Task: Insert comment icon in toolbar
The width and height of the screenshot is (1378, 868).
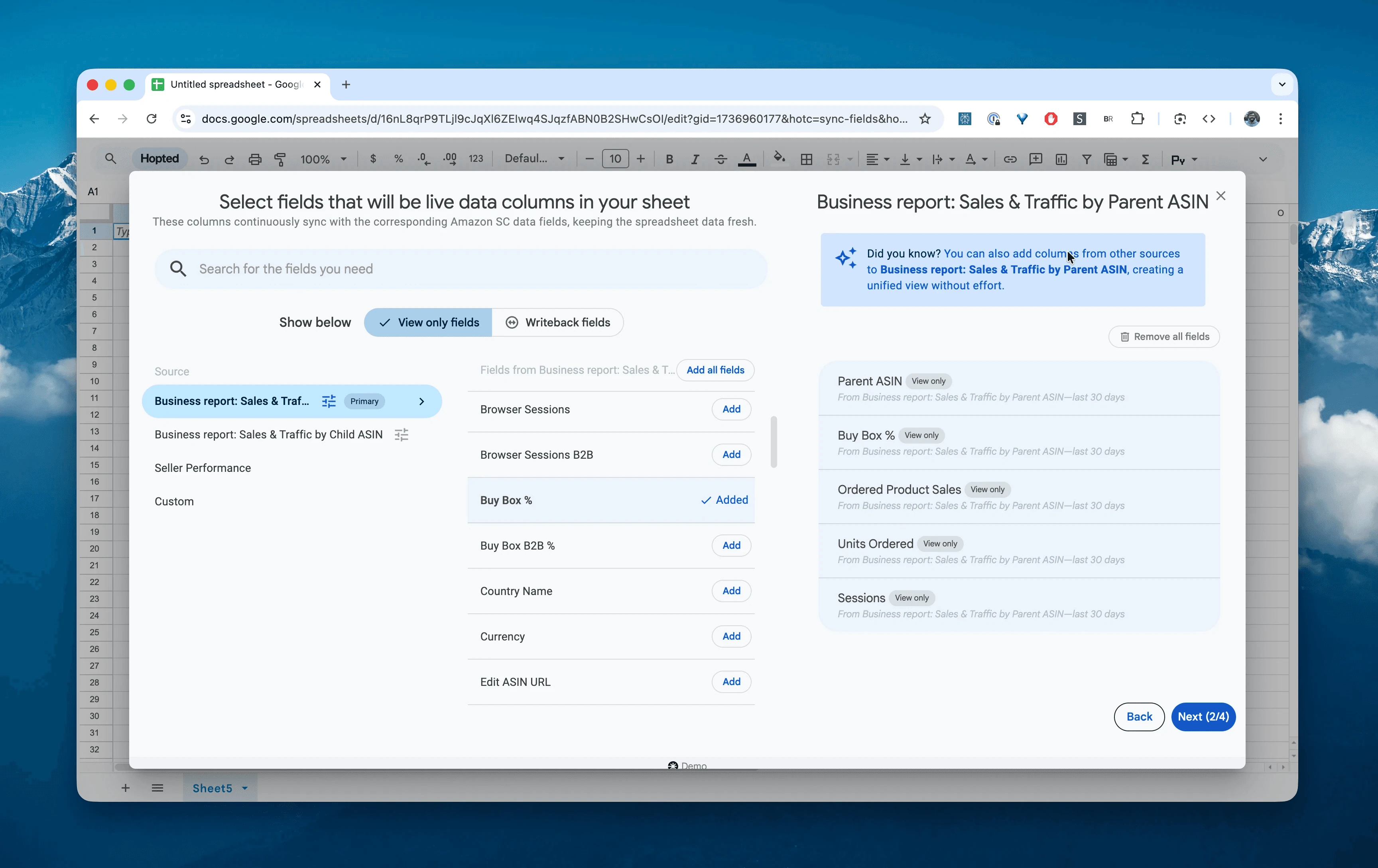Action: 1035,159
